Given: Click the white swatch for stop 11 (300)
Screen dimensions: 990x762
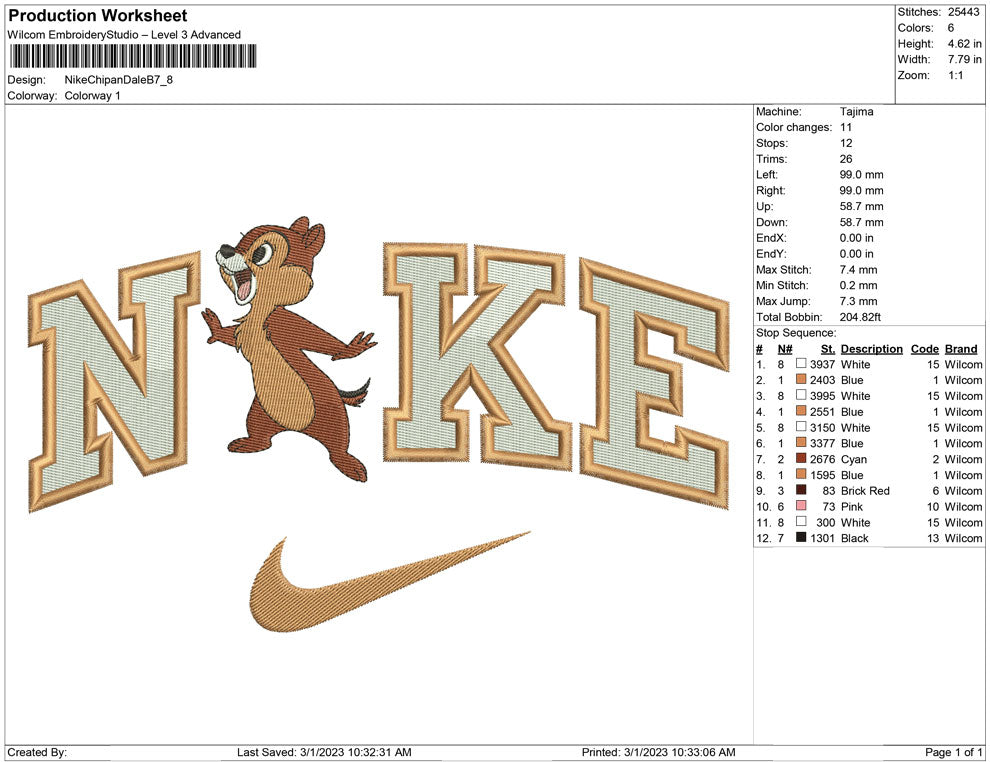Looking at the screenshot, I should tap(801, 521).
